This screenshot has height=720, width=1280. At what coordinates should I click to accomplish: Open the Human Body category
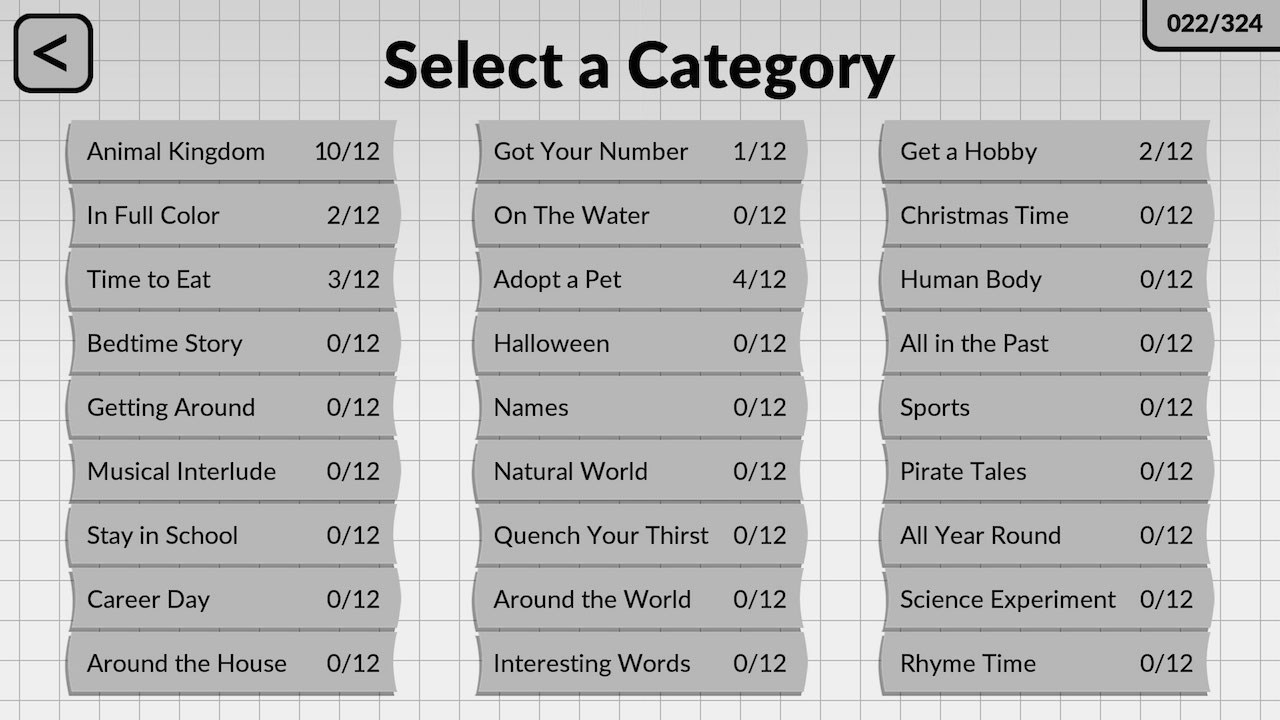pos(1046,280)
